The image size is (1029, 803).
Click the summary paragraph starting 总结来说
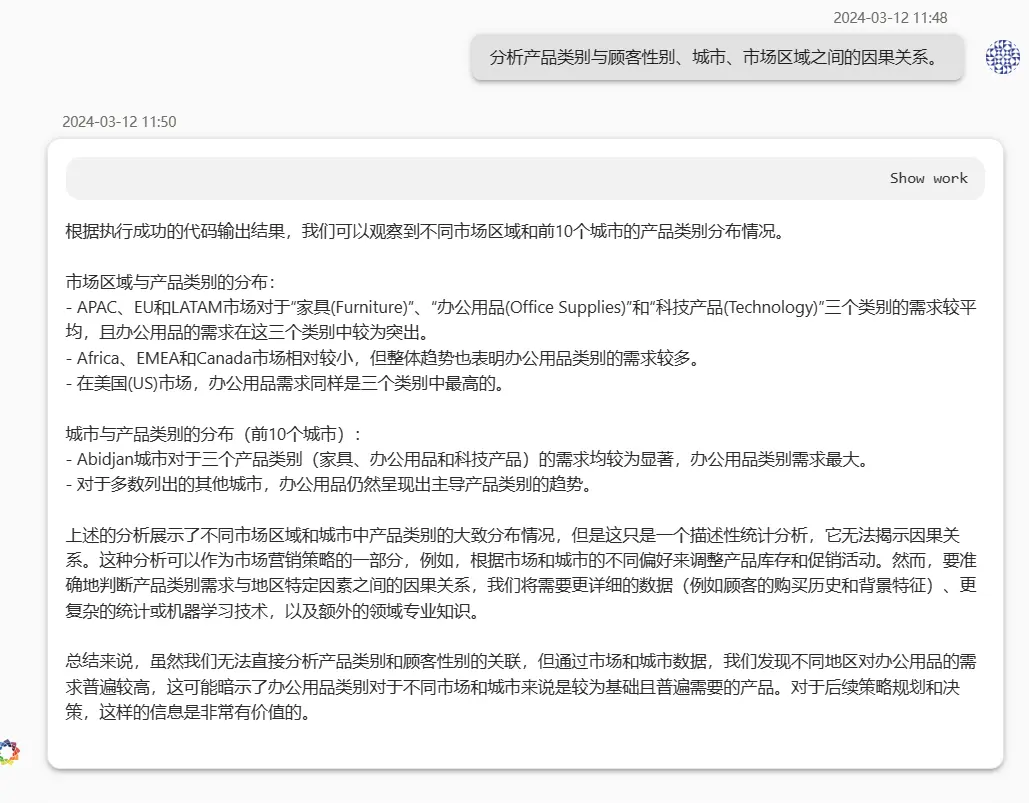coord(521,687)
